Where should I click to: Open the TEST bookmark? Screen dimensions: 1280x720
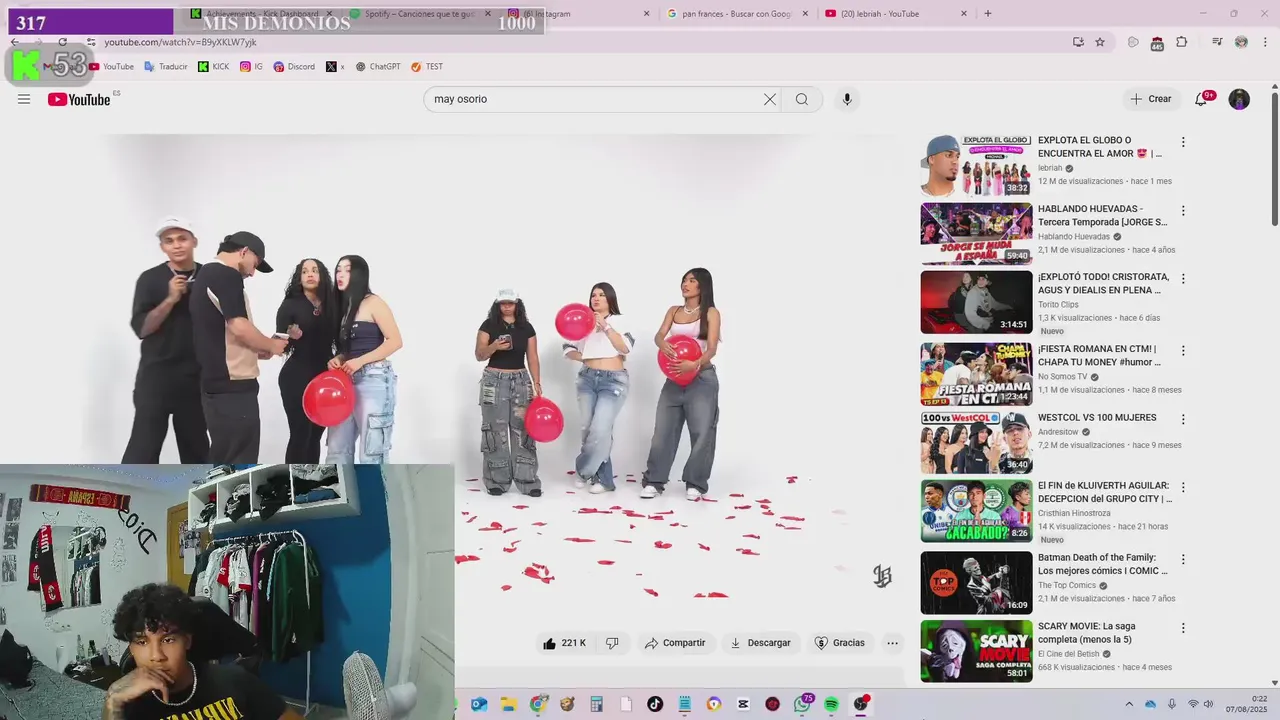427,67
